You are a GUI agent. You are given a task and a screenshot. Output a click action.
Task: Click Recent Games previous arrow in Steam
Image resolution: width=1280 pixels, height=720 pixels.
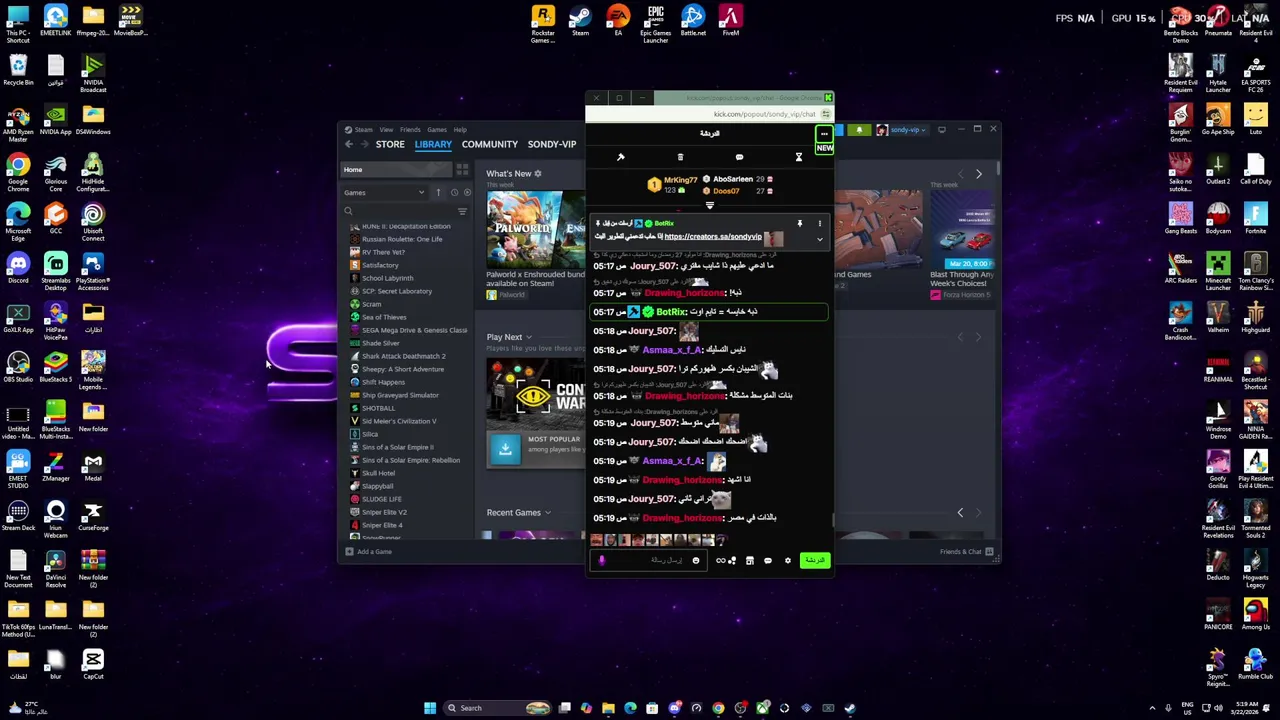(960, 513)
